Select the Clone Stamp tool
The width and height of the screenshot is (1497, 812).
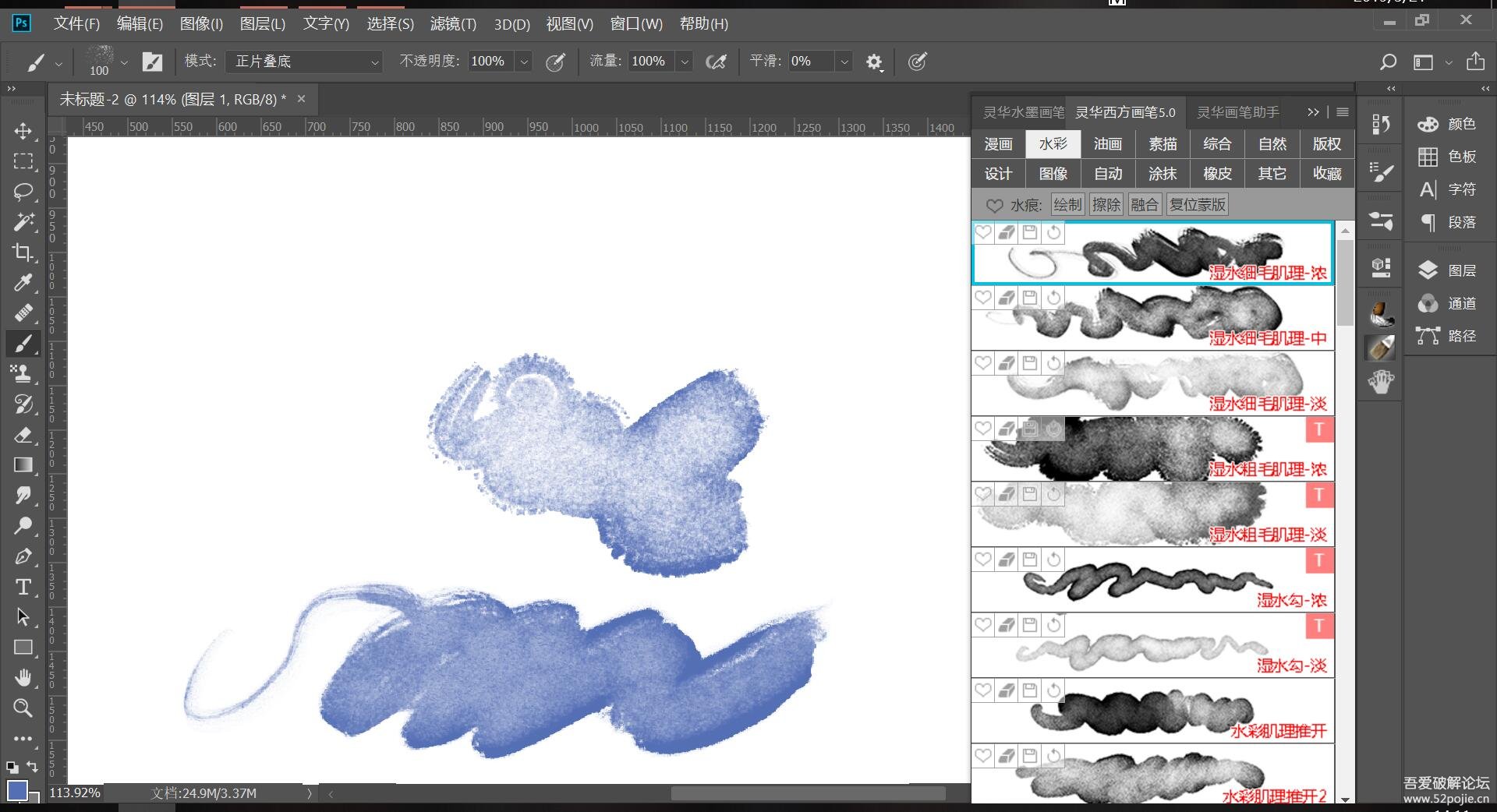click(23, 373)
